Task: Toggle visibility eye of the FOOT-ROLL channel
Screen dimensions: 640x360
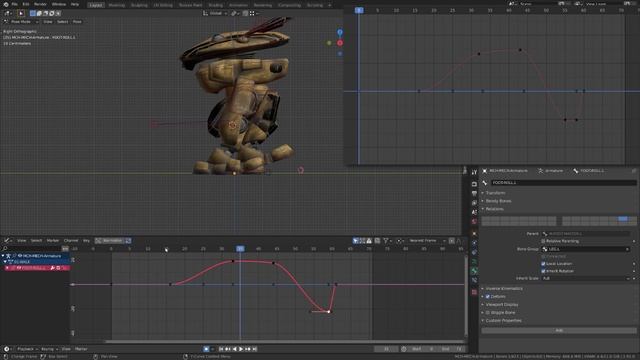Action: 19,268
